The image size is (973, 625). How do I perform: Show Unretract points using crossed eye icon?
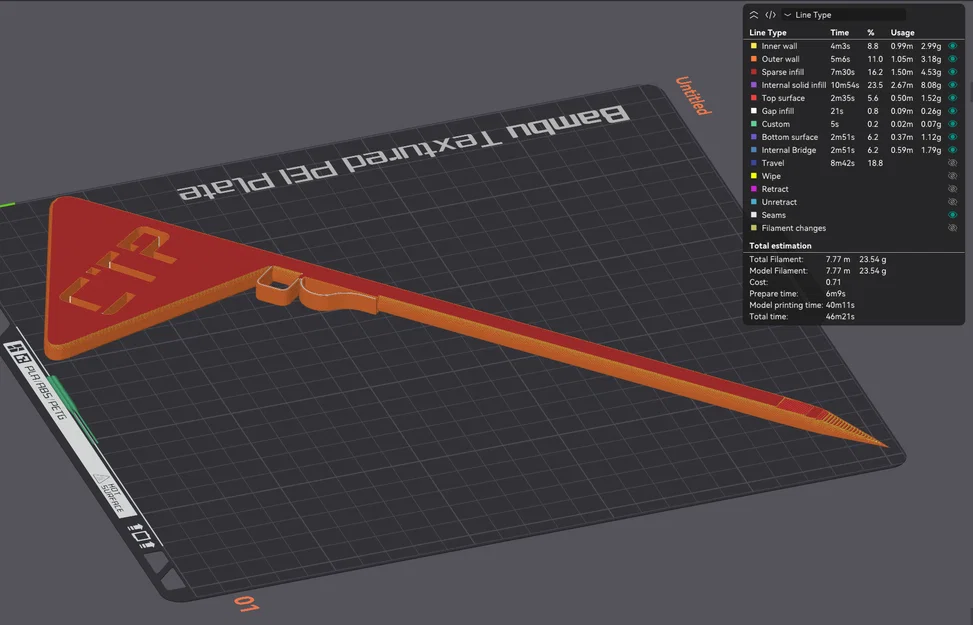[953, 202]
